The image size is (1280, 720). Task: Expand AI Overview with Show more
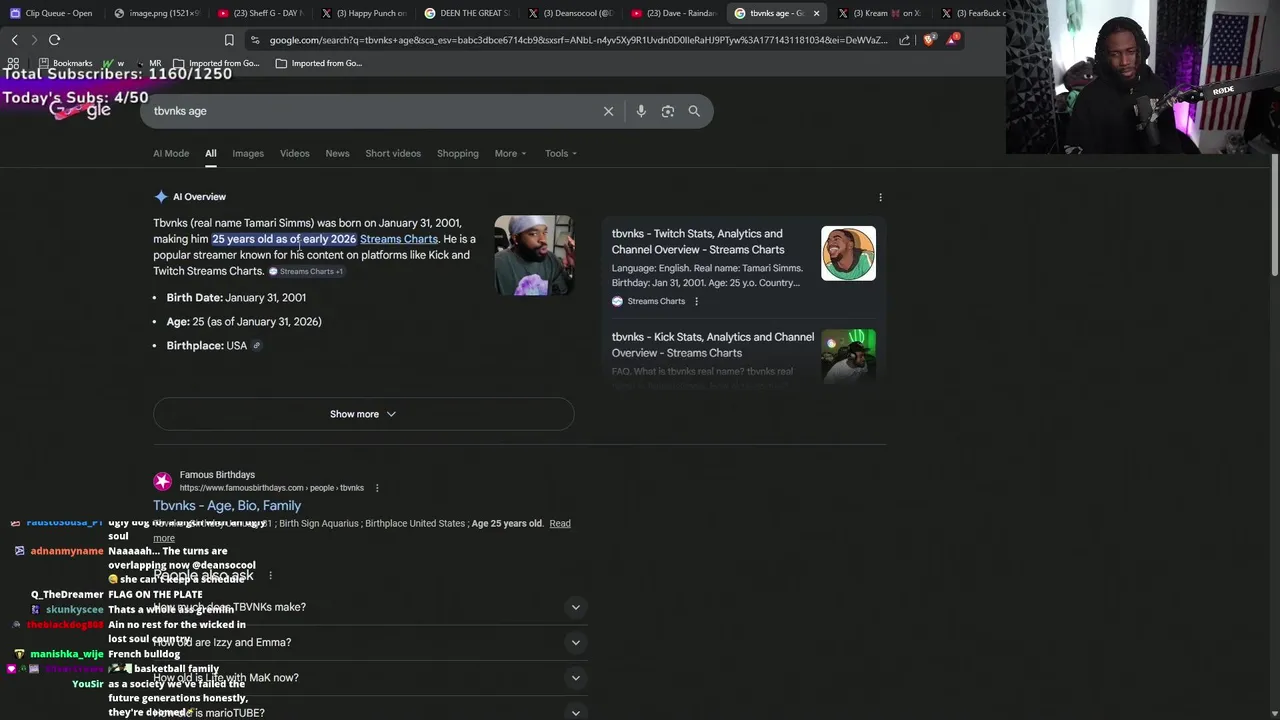tap(363, 414)
